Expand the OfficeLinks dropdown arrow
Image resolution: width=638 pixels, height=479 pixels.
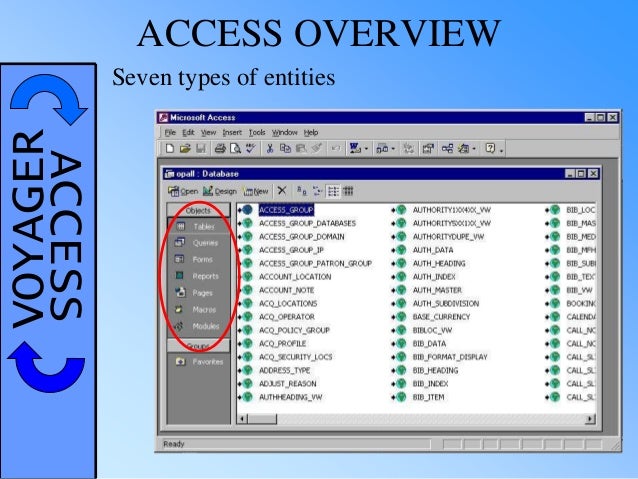[x=366, y=149]
